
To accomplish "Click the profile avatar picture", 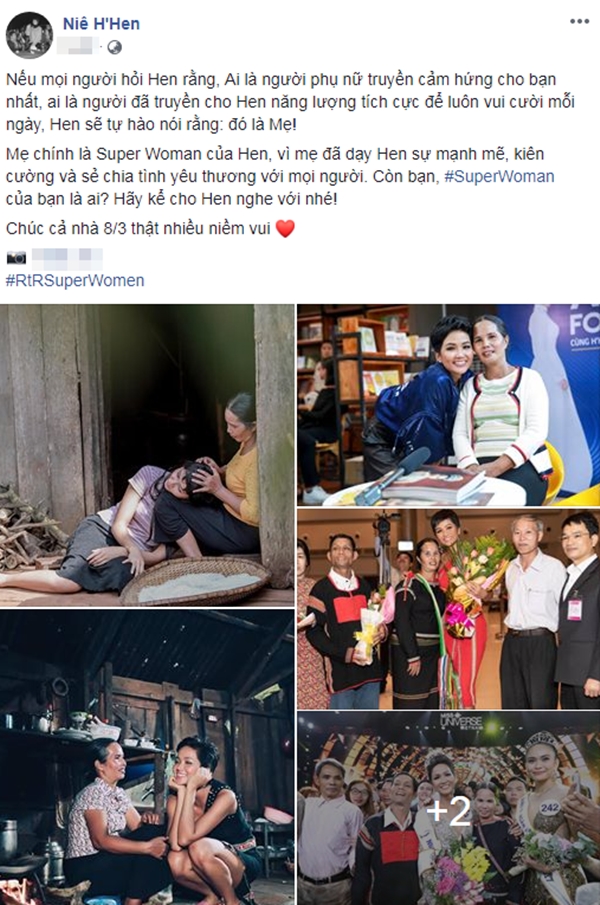I will pos(29,34).
